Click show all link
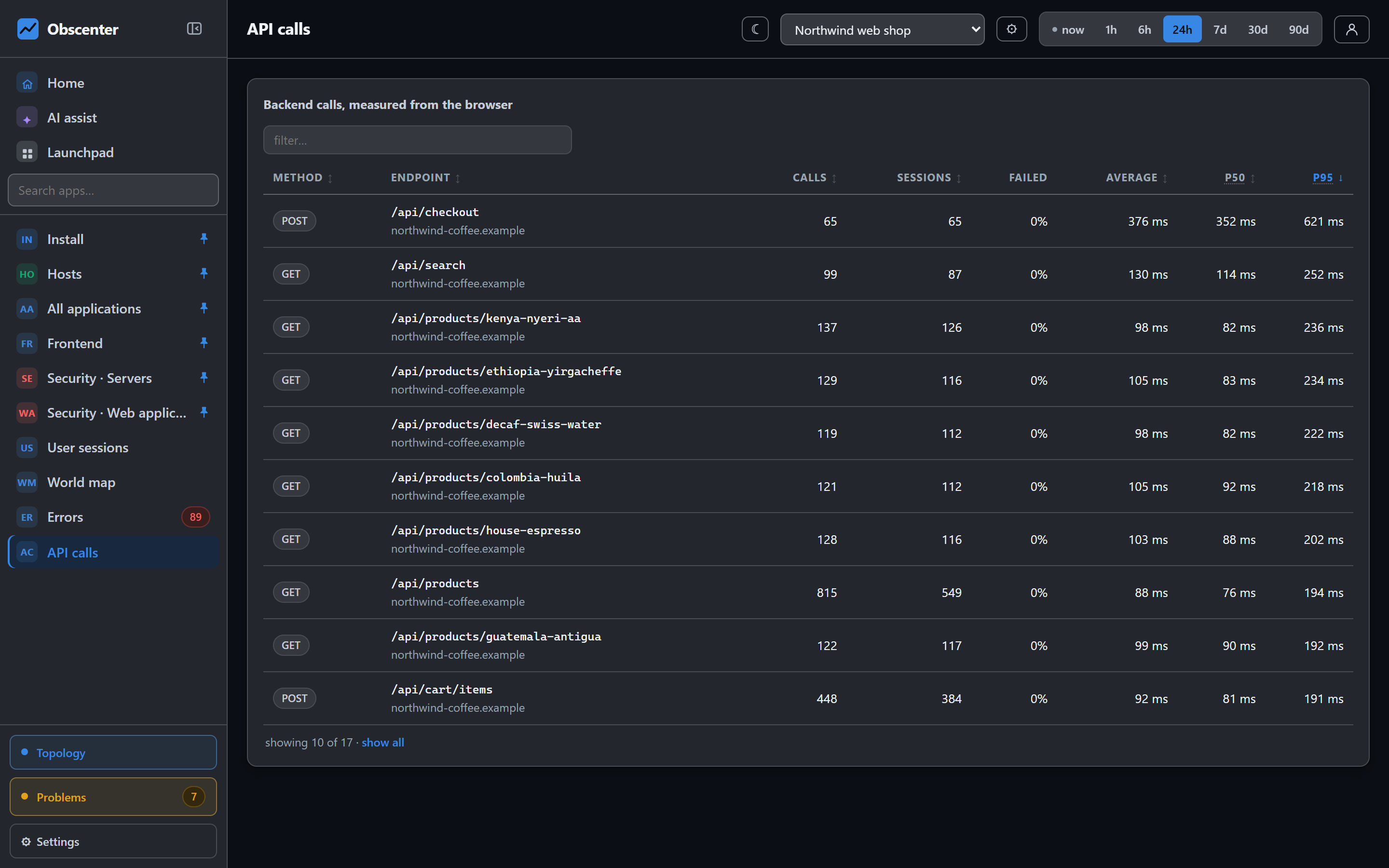 coord(383,742)
